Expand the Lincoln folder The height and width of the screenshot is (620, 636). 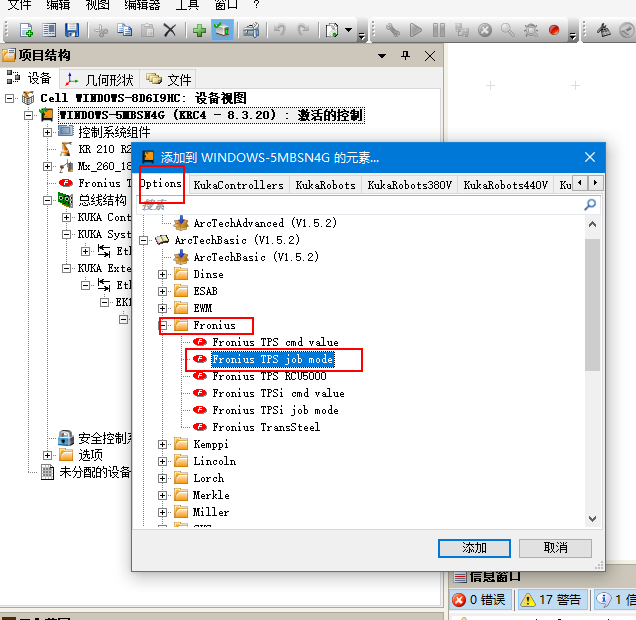[x=162, y=461]
